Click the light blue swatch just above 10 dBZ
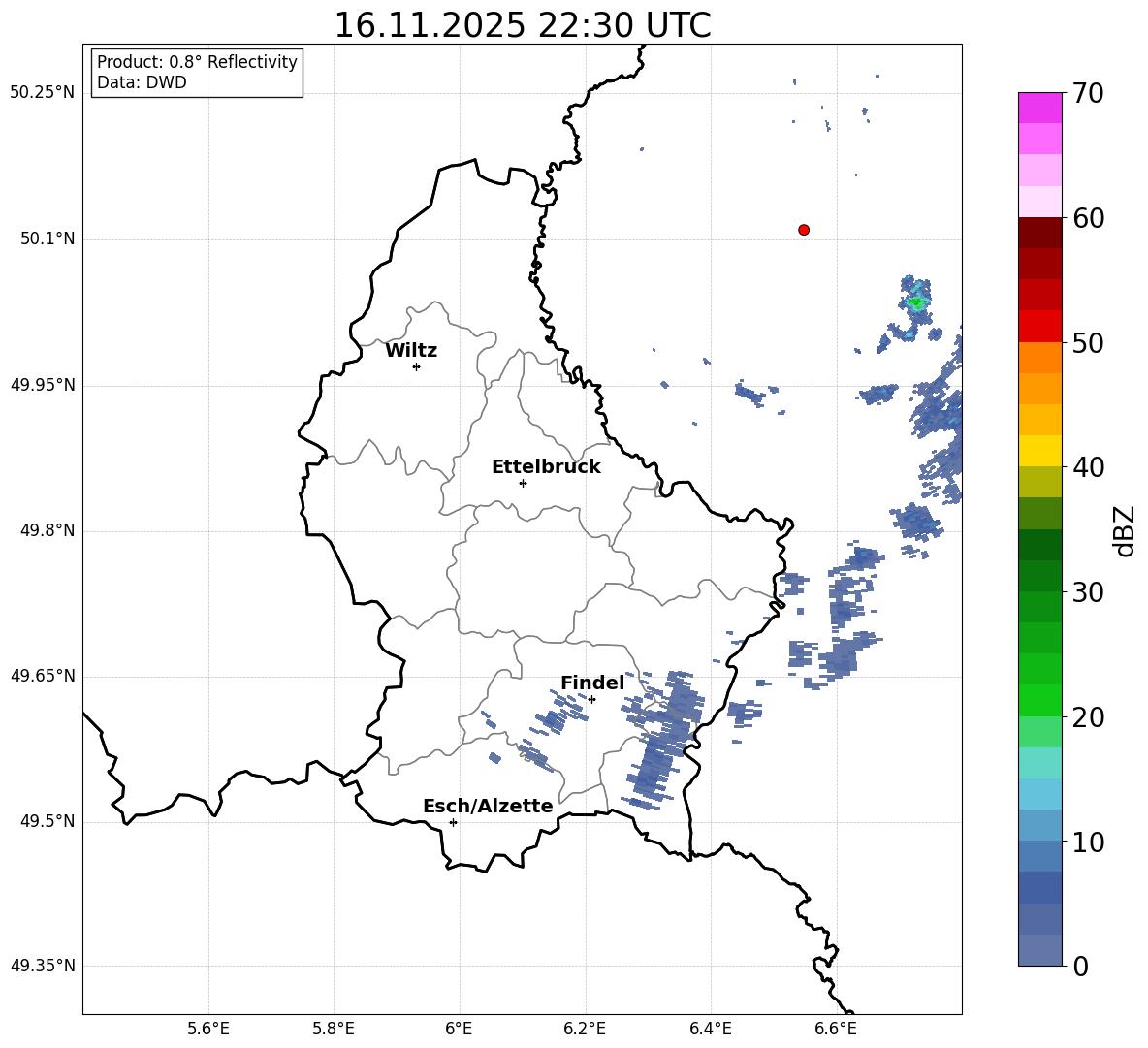This screenshot has height=1048, width=1148. (1040, 825)
